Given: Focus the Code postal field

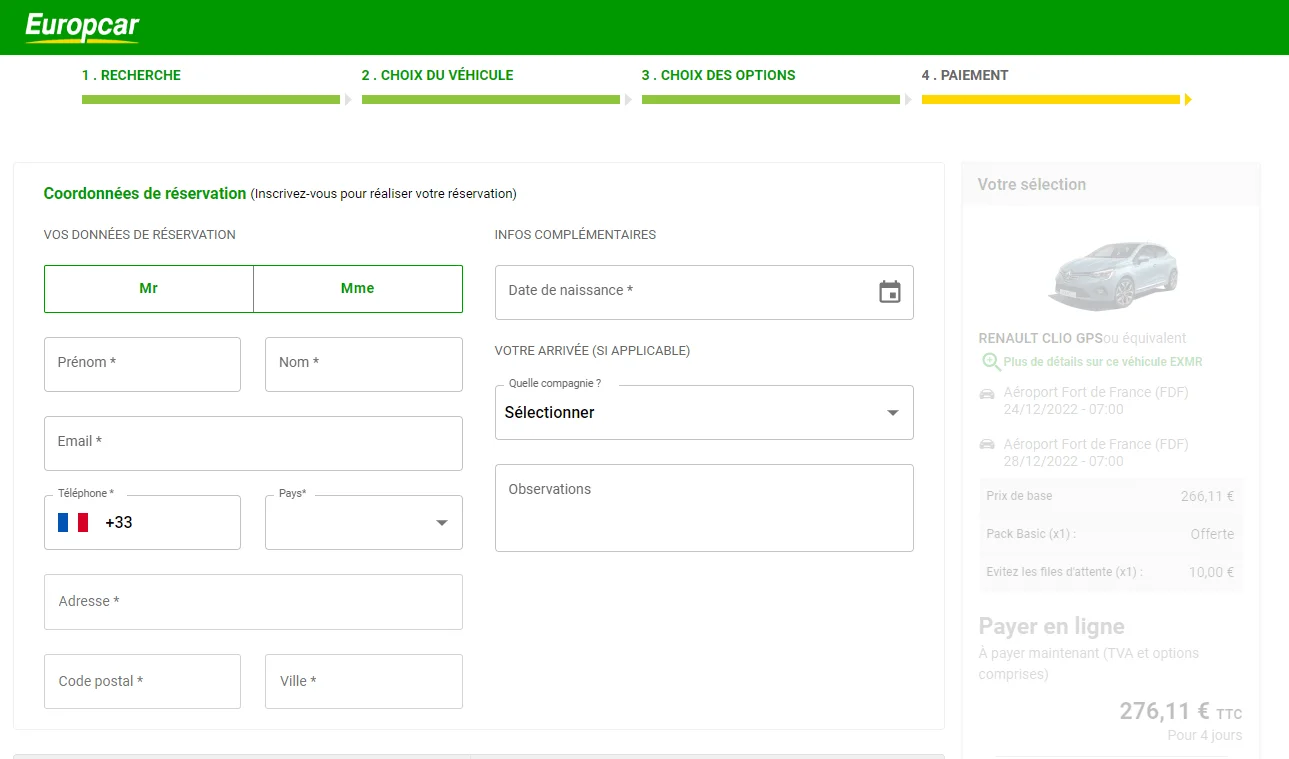Looking at the screenshot, I should coord(143,681).
